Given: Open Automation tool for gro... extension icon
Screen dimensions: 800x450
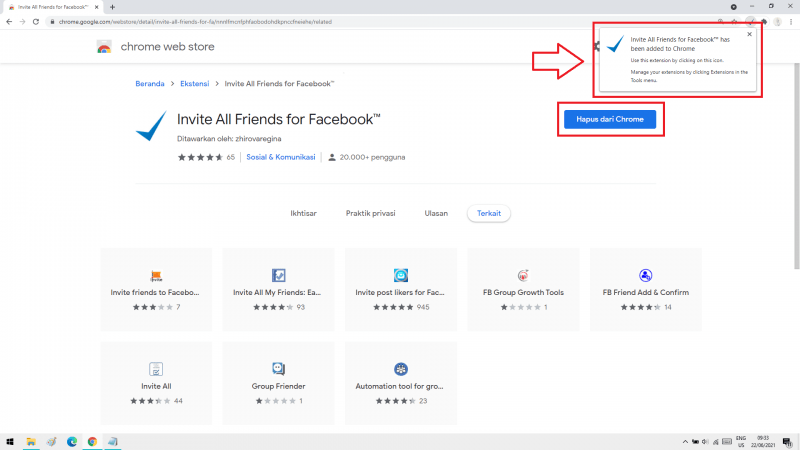Looking at the screenshot, I should click(401, 369).
